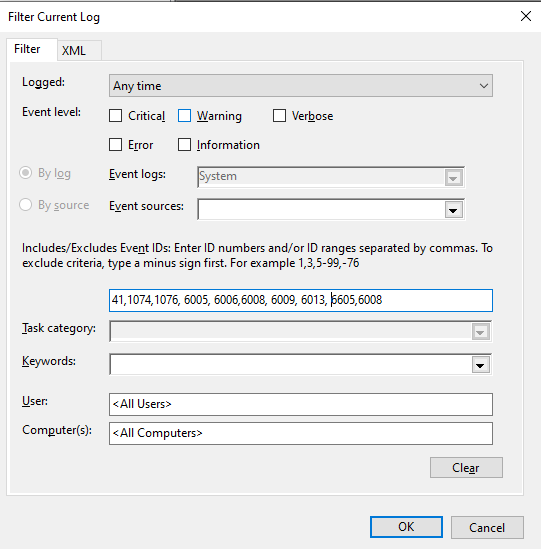The width and height of the screenshot is (541, 549).
Task: Select the By log radio button
Action: pos(26,173)
